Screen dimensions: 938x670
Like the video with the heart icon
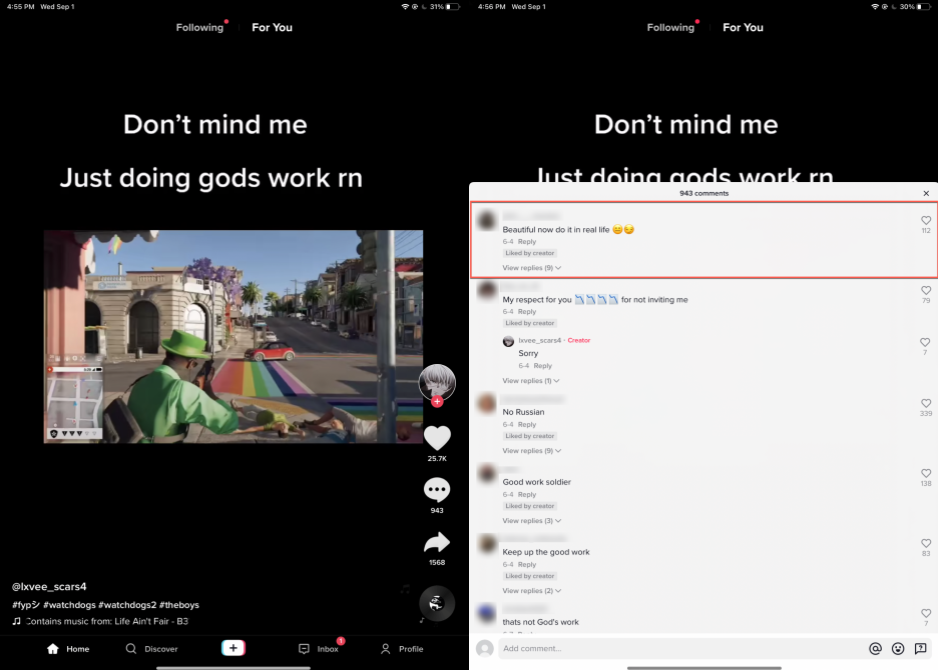[x=437, y=438]
